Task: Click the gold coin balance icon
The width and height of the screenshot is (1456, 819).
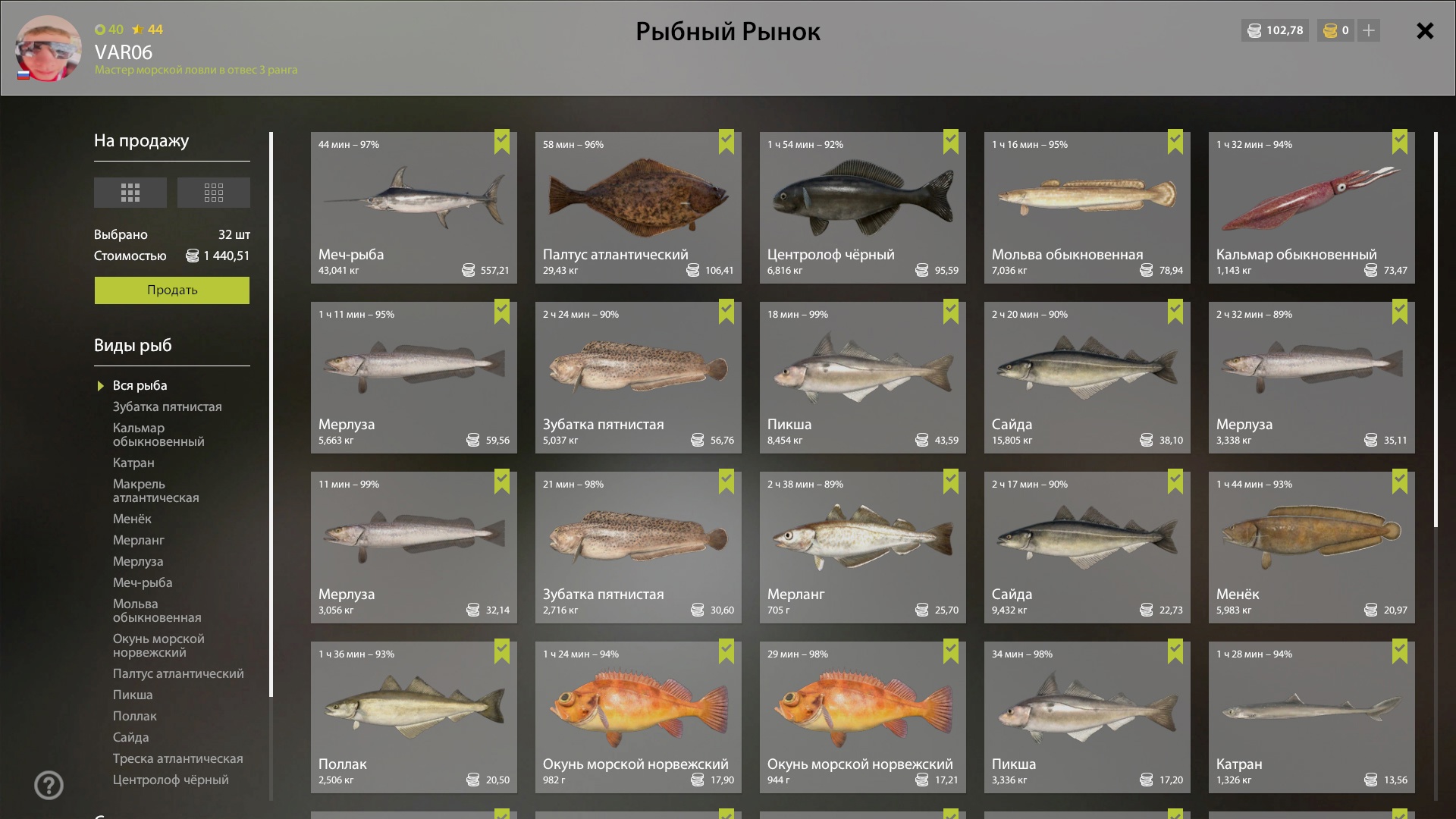Action: [x=1330, y=30]
